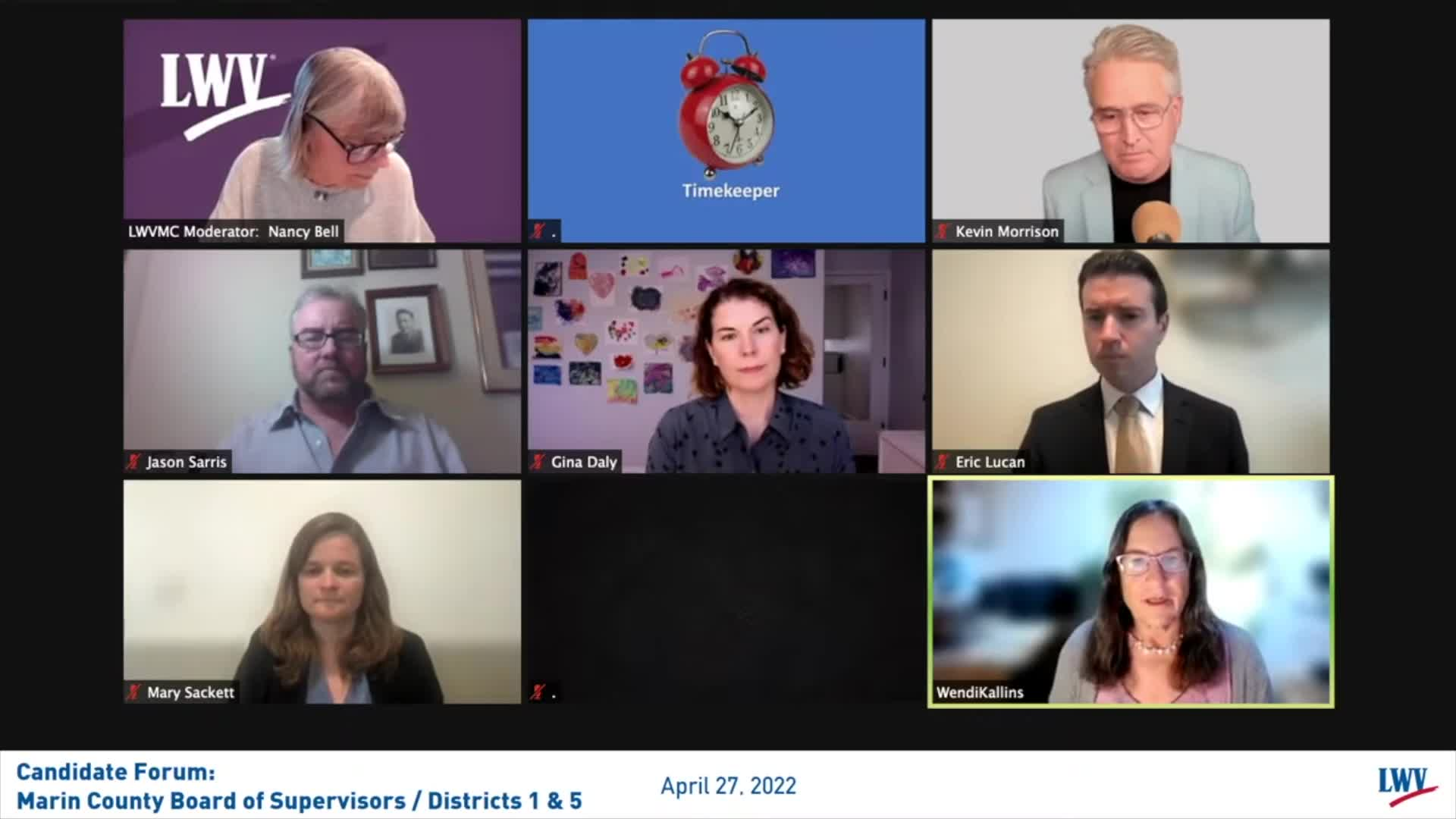Click the muted microphone icon beside Kevin Morrison
Image resolution: width=1456 pixels, height=819 pixels.
click(x=943, y=231)
